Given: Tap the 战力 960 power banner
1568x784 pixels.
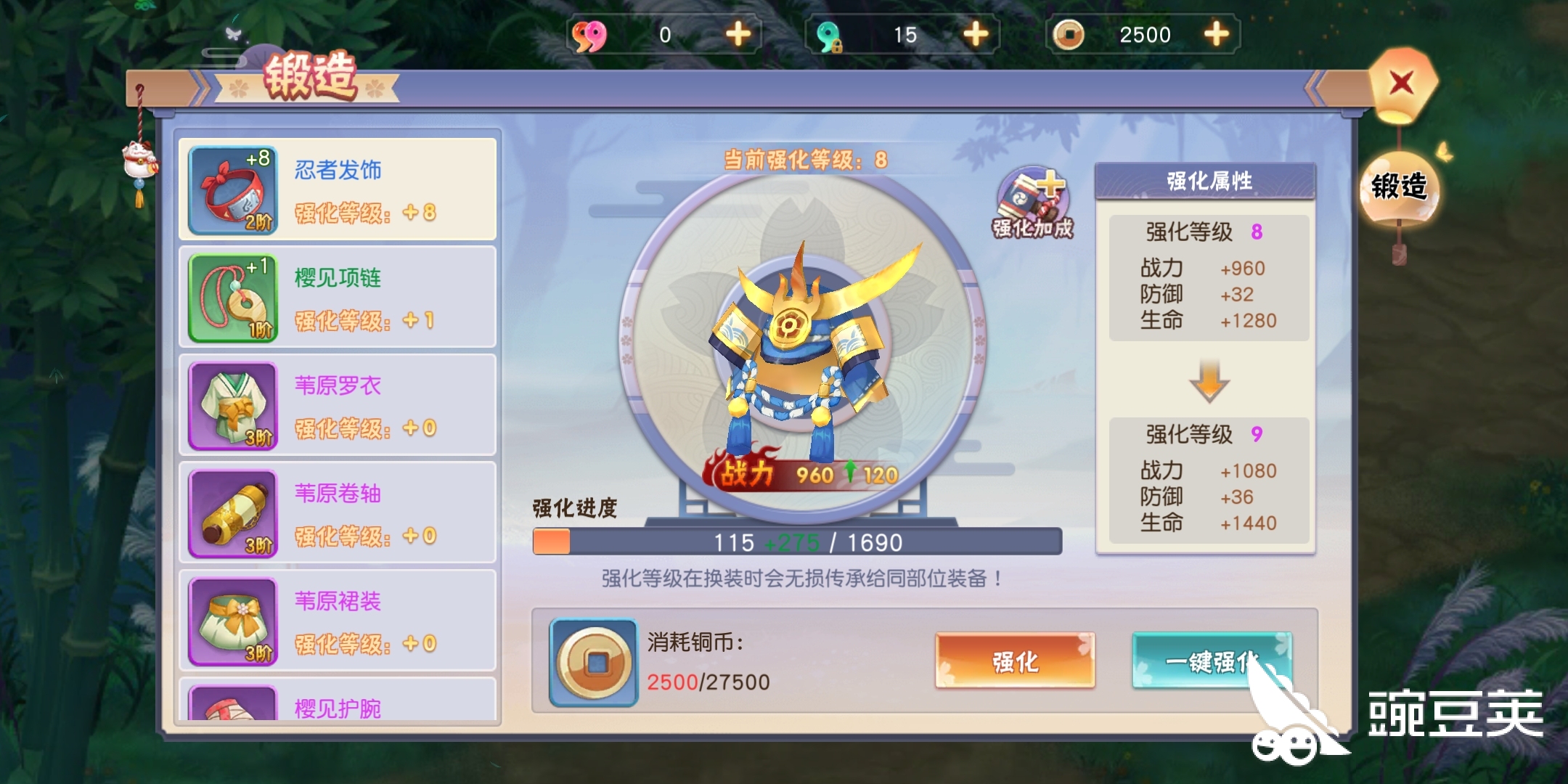Looking at the screenshot, I should tap(804, 473).
